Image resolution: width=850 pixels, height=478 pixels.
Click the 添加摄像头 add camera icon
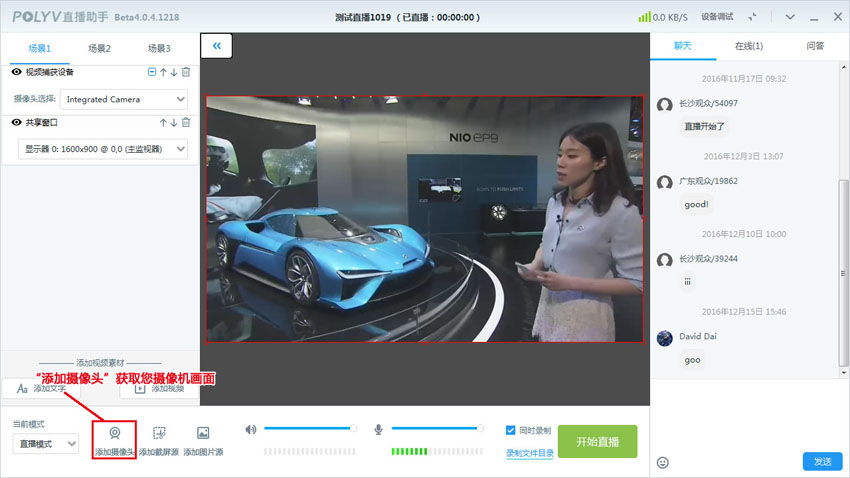coord(114,434)
